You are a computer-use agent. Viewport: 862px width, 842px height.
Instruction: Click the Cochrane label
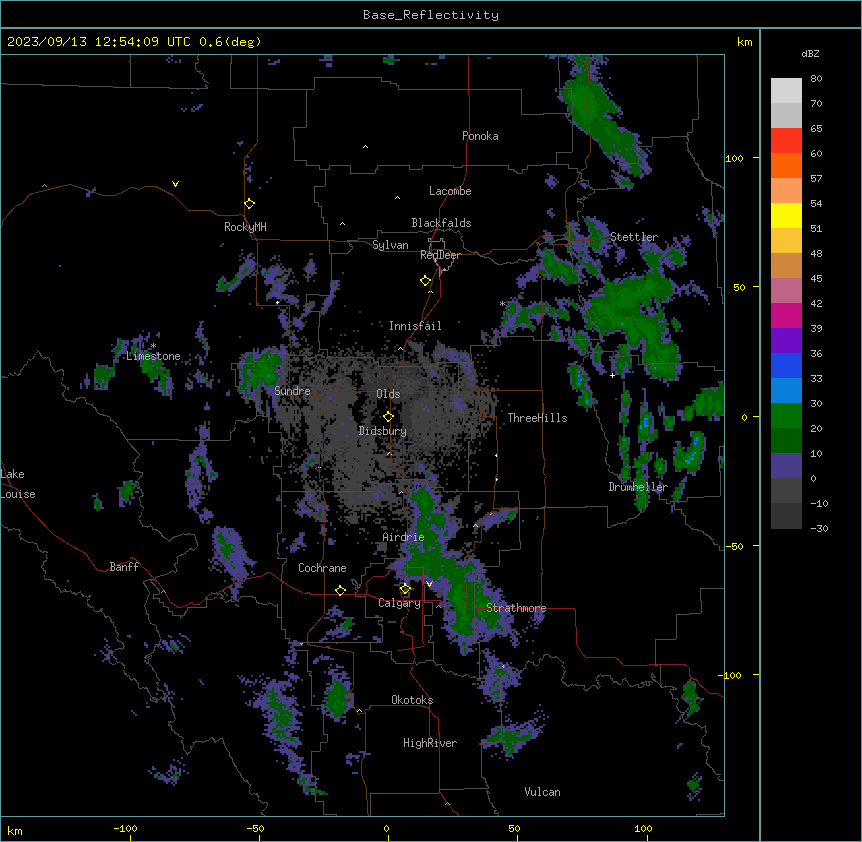pos(322,568)
